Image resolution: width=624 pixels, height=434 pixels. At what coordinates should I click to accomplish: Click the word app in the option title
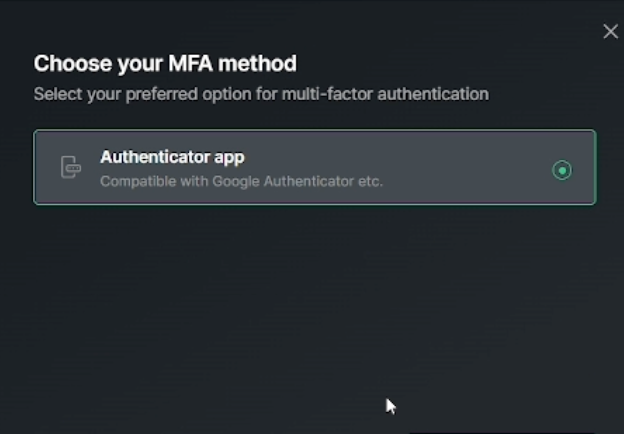point(229,158)
